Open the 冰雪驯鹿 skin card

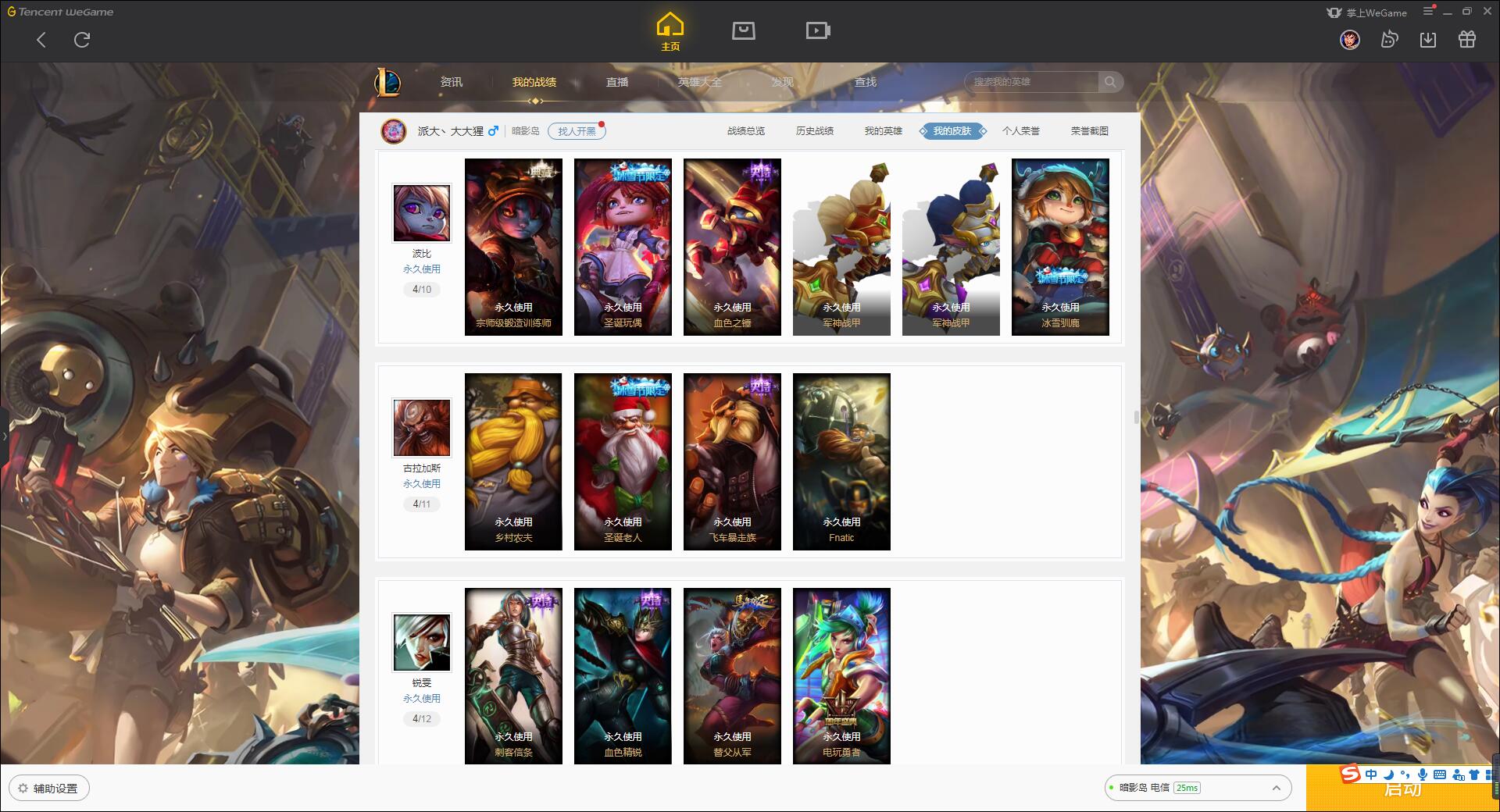[x=1060, y=247]
